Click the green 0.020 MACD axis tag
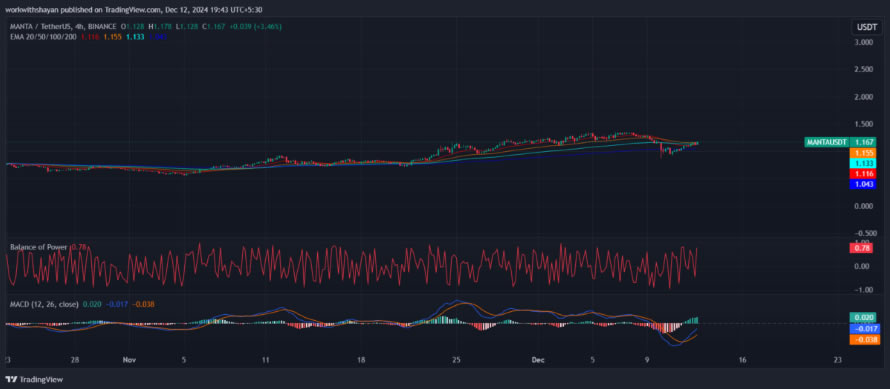 864,317
